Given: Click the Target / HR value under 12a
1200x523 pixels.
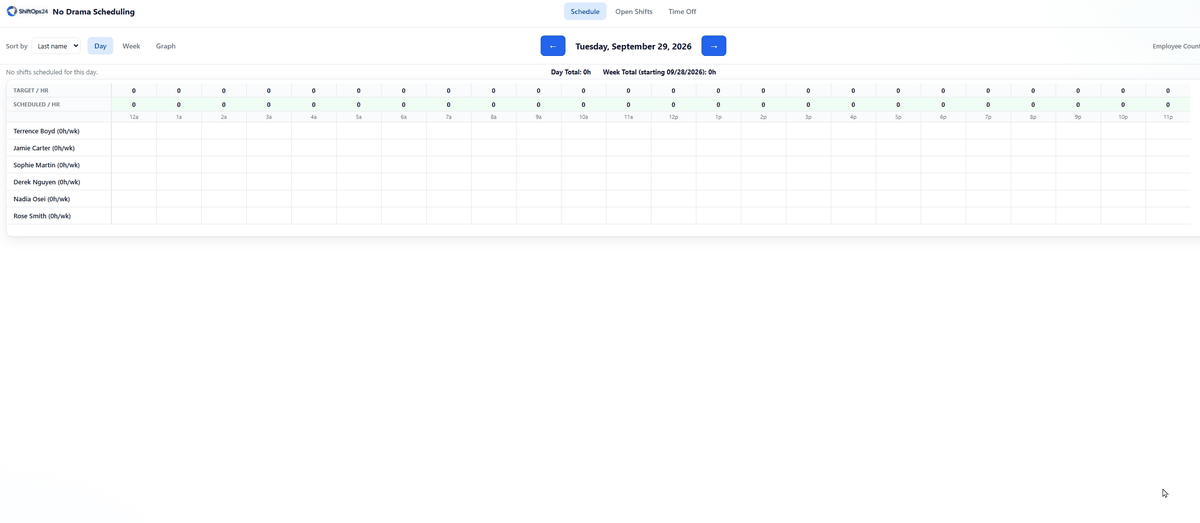Looking at the screenshot, I should pos(134,91).
